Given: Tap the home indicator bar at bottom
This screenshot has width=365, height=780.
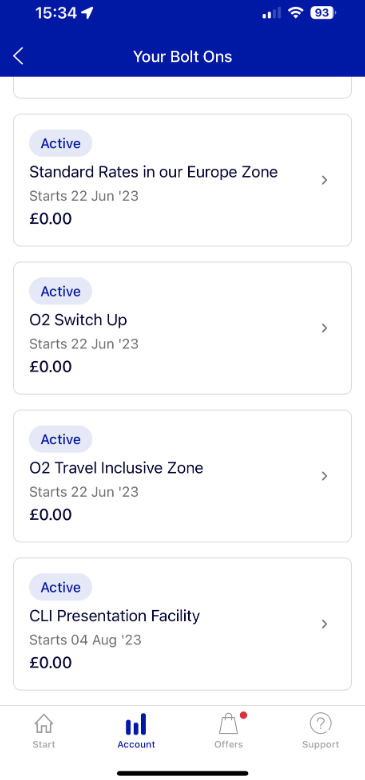Looking at the screenshot, I should [182, 773].
